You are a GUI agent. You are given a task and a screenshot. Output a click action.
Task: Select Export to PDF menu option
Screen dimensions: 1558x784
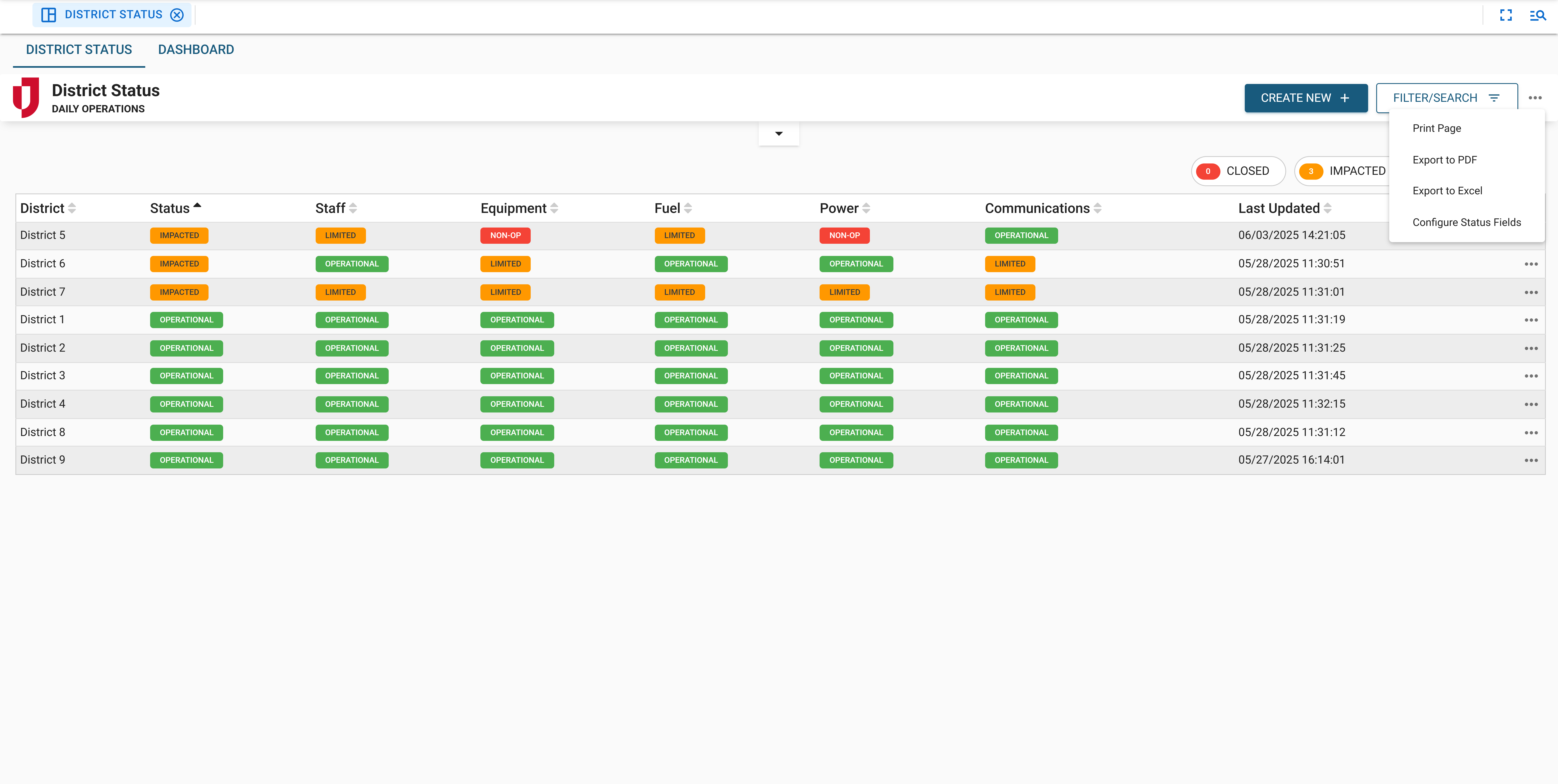[1445, 160]
